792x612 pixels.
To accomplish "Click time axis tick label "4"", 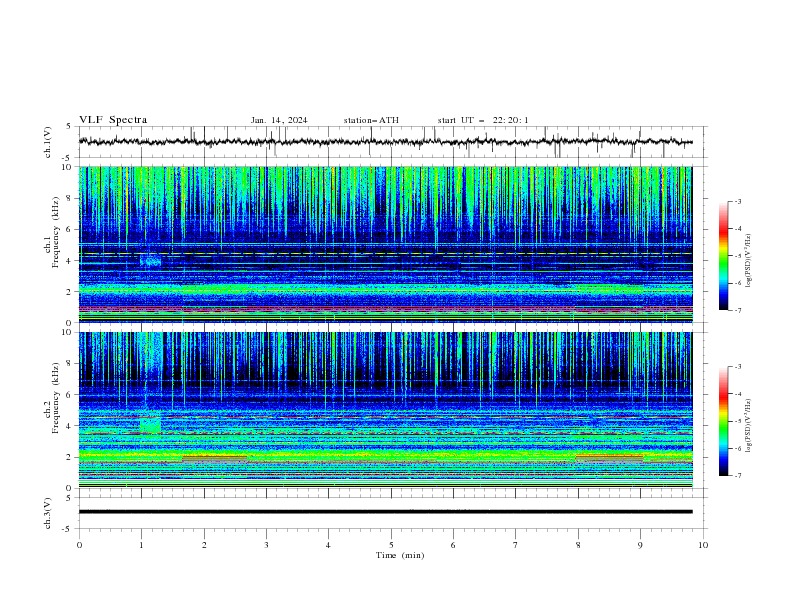I will [328, 545].
